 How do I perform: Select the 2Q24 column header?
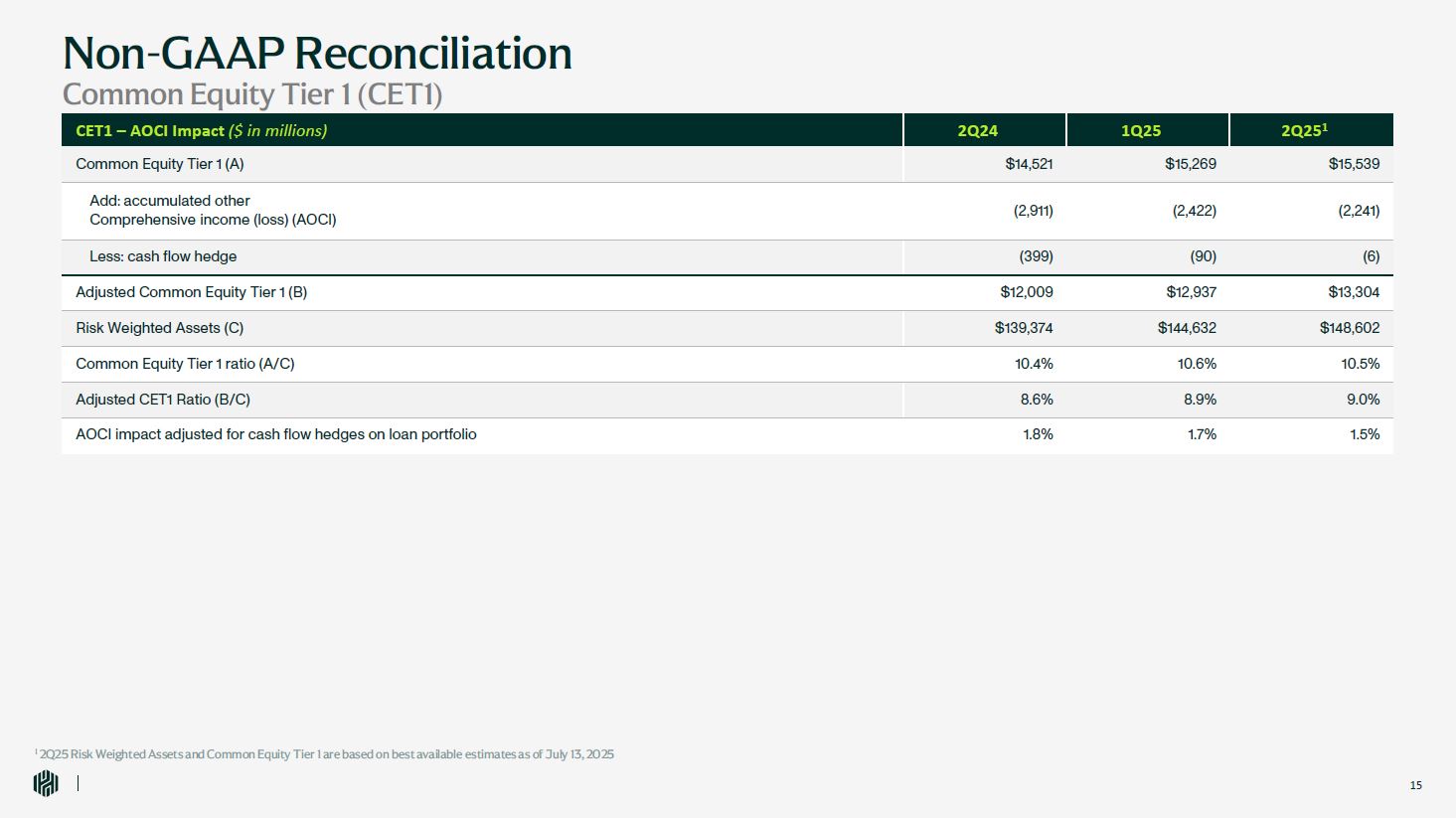click(x=977, y=130)
